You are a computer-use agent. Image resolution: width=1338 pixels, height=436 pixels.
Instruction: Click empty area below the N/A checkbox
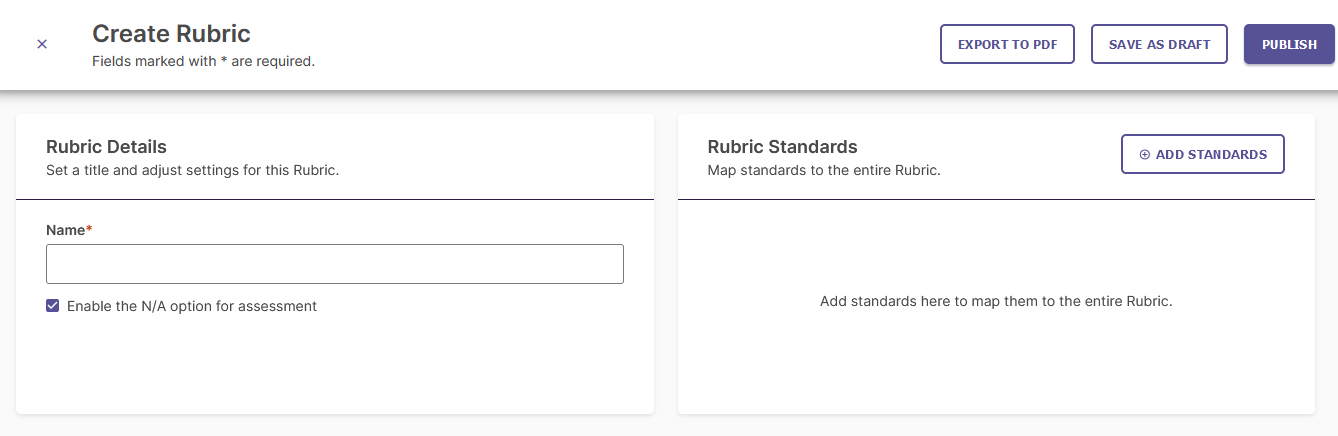tap(335, 365)
